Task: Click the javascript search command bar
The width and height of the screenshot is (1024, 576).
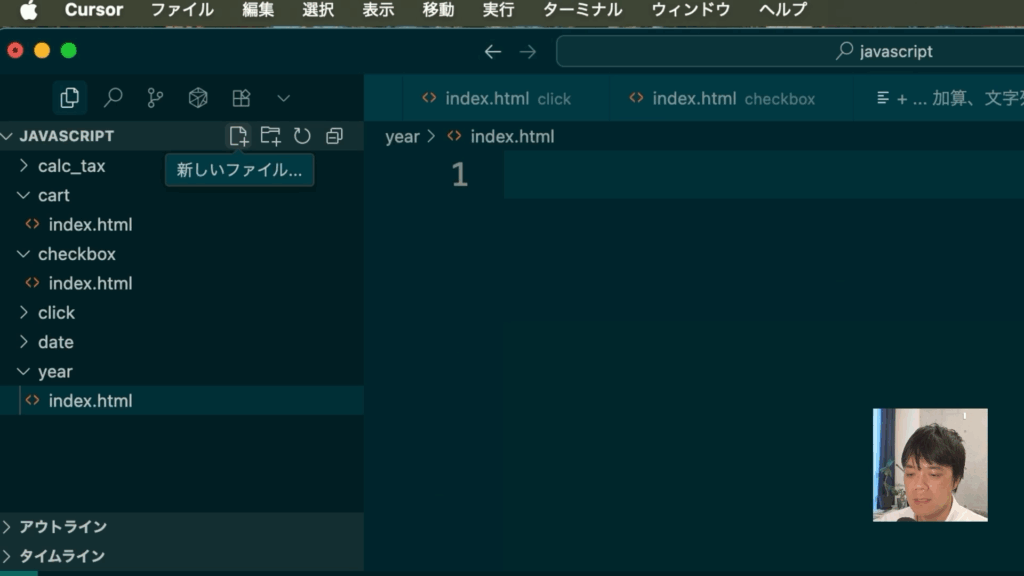Action: click(x=790, y=51)
